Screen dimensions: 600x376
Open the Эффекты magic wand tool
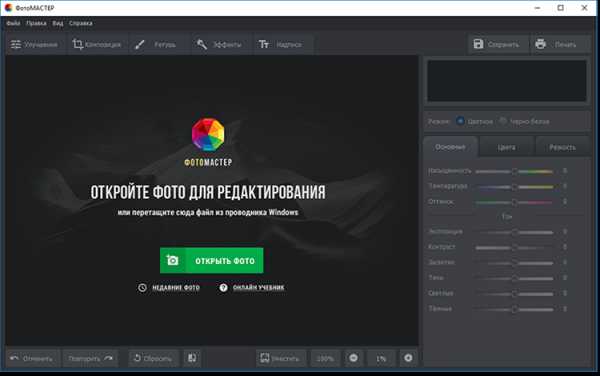(202, 44)
